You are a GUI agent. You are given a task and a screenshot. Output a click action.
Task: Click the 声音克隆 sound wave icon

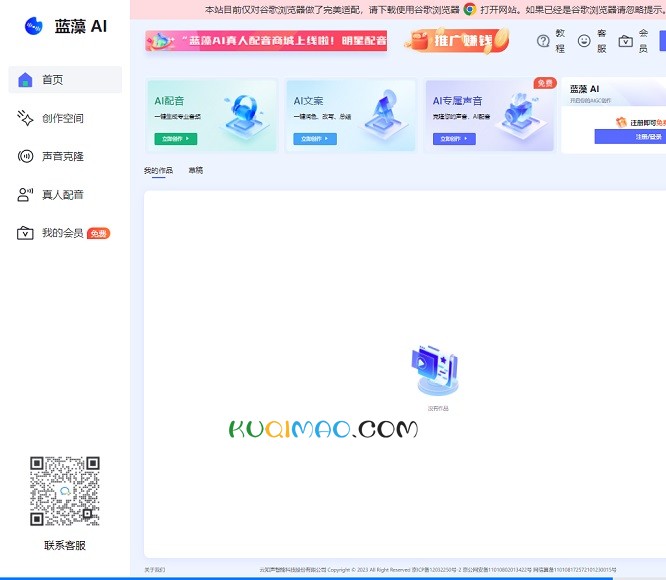pos(25,156)
